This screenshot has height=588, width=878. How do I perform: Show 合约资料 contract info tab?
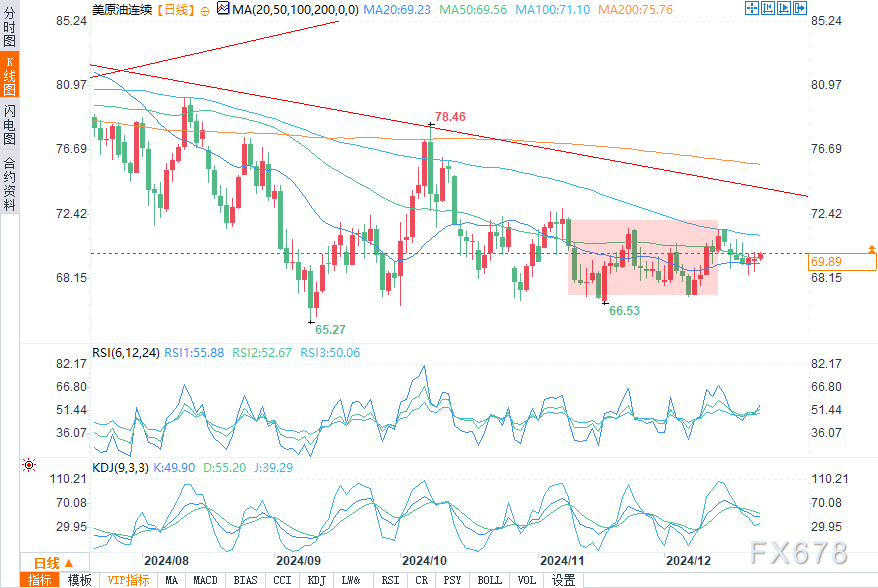9,184
